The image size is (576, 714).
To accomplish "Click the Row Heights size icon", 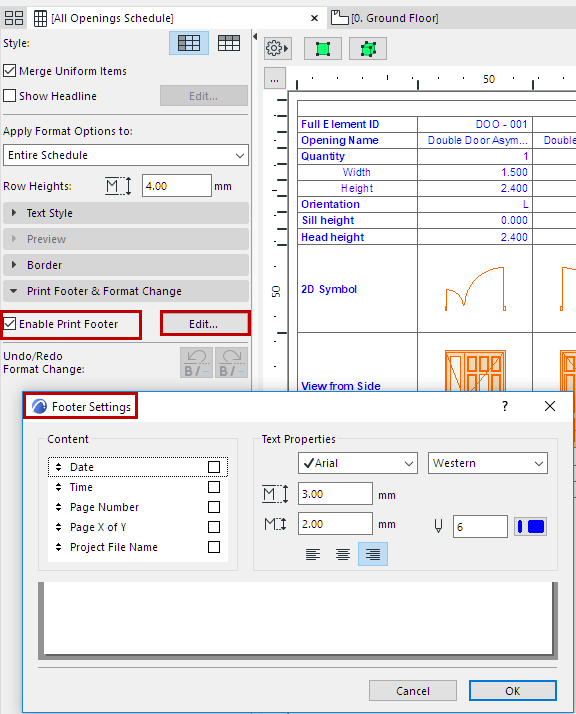I will (x=118, y=186).
